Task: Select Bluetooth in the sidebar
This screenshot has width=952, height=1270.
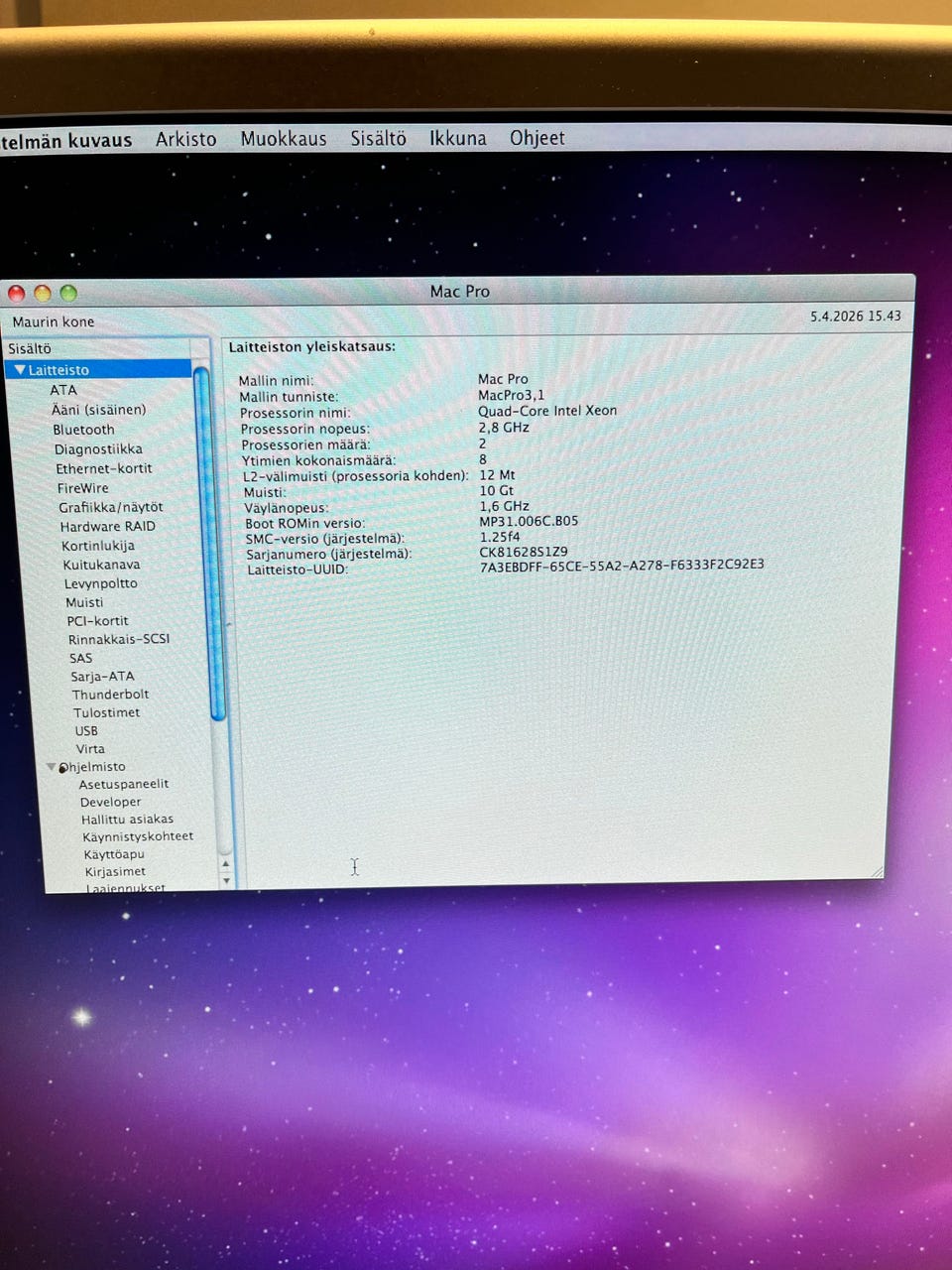Action: [x=83, y=430]
